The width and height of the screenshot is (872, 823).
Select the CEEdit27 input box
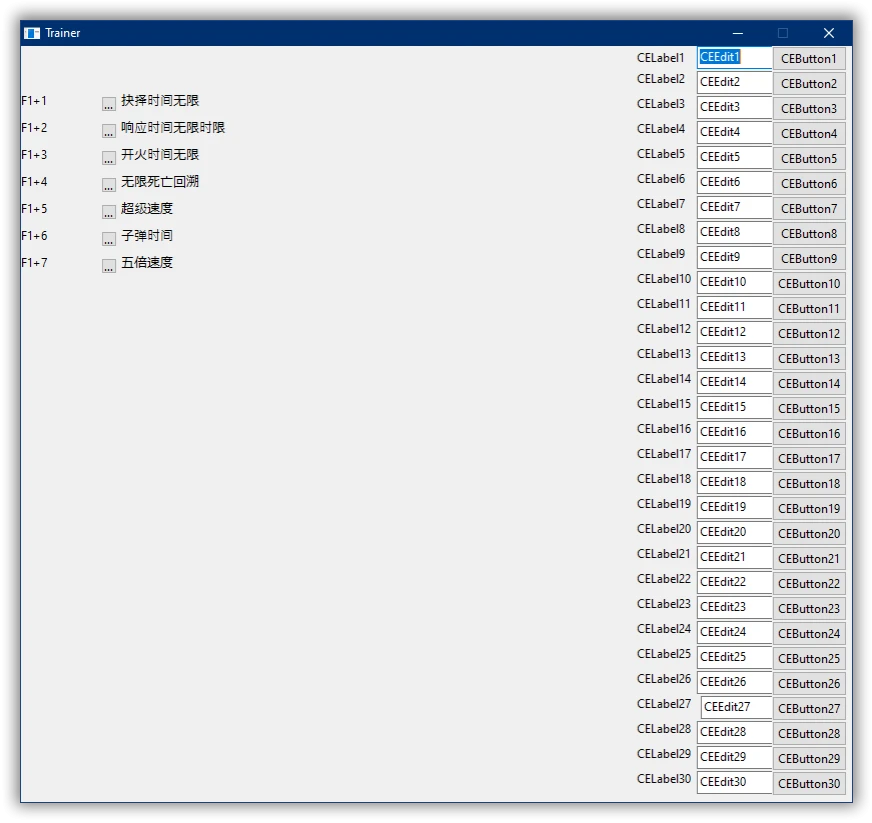(736, 707)
